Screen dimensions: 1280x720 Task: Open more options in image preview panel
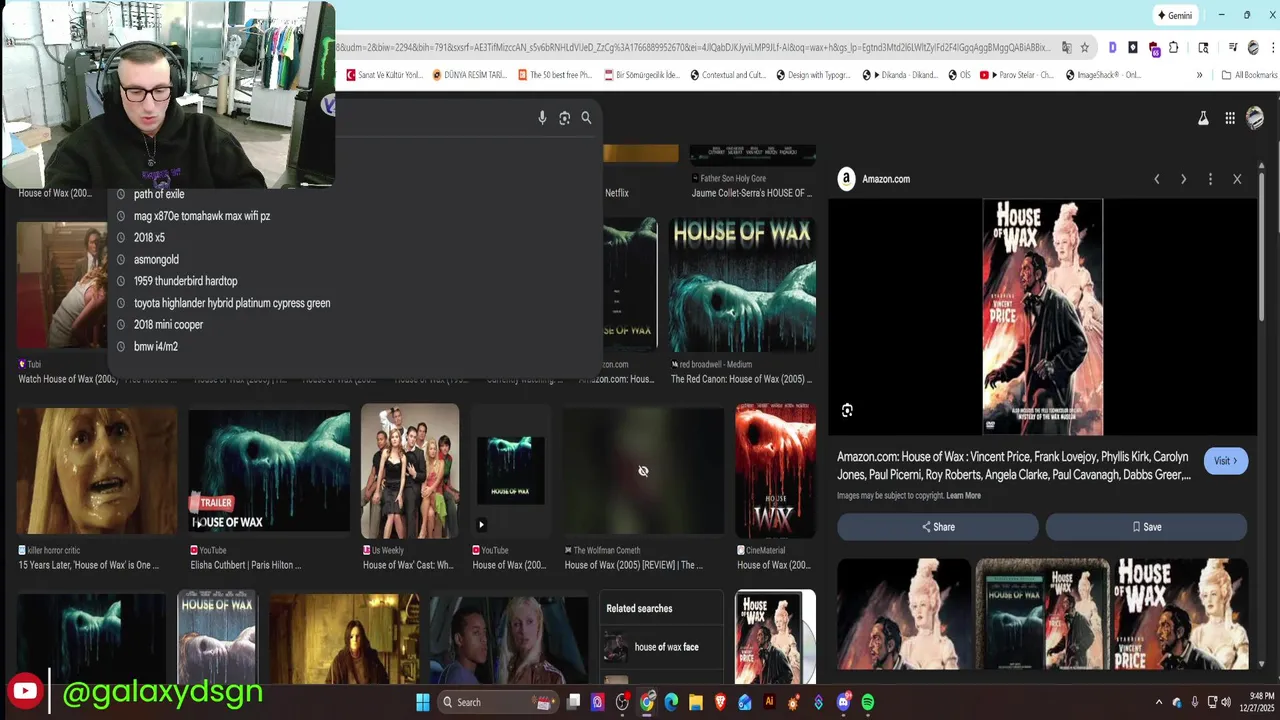click(1210, 179)
